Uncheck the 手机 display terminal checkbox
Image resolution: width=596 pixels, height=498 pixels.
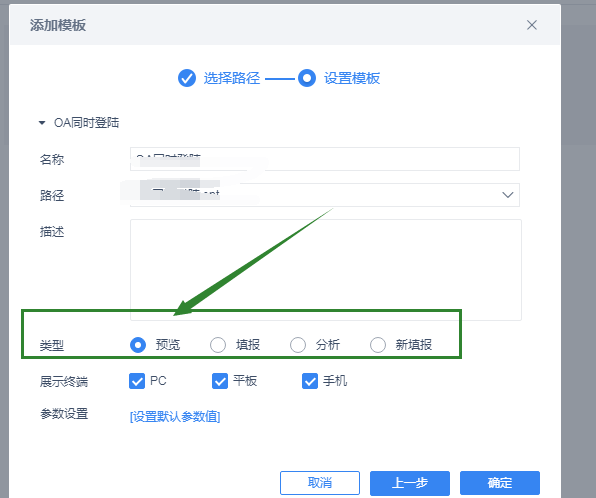tap(310, 381)
